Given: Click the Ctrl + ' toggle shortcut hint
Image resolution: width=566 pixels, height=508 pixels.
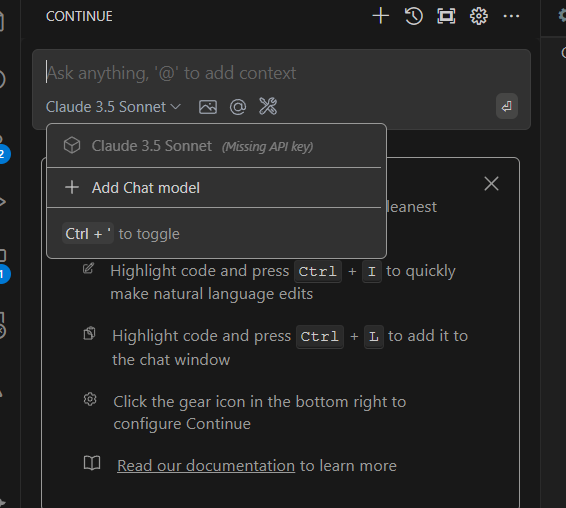Looking at the screenshot, I should point(121,234).
